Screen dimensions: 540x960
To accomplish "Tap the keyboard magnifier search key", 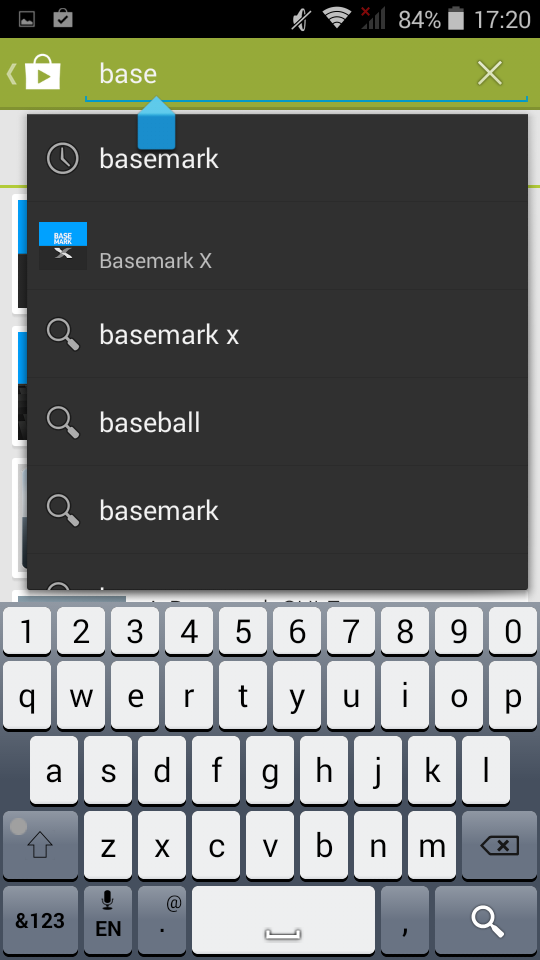I will click(x=486, y=920).
